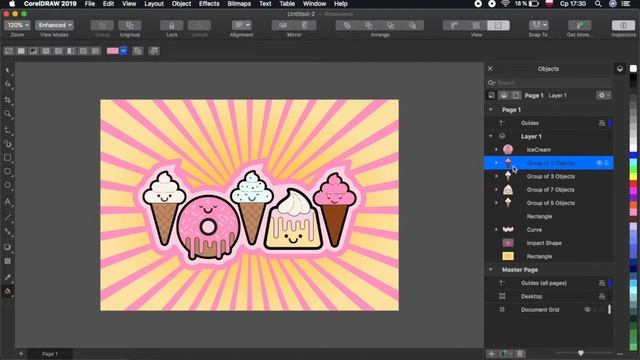Select the Rectangle tool
The image size is (640, 360).
[7, 158]
